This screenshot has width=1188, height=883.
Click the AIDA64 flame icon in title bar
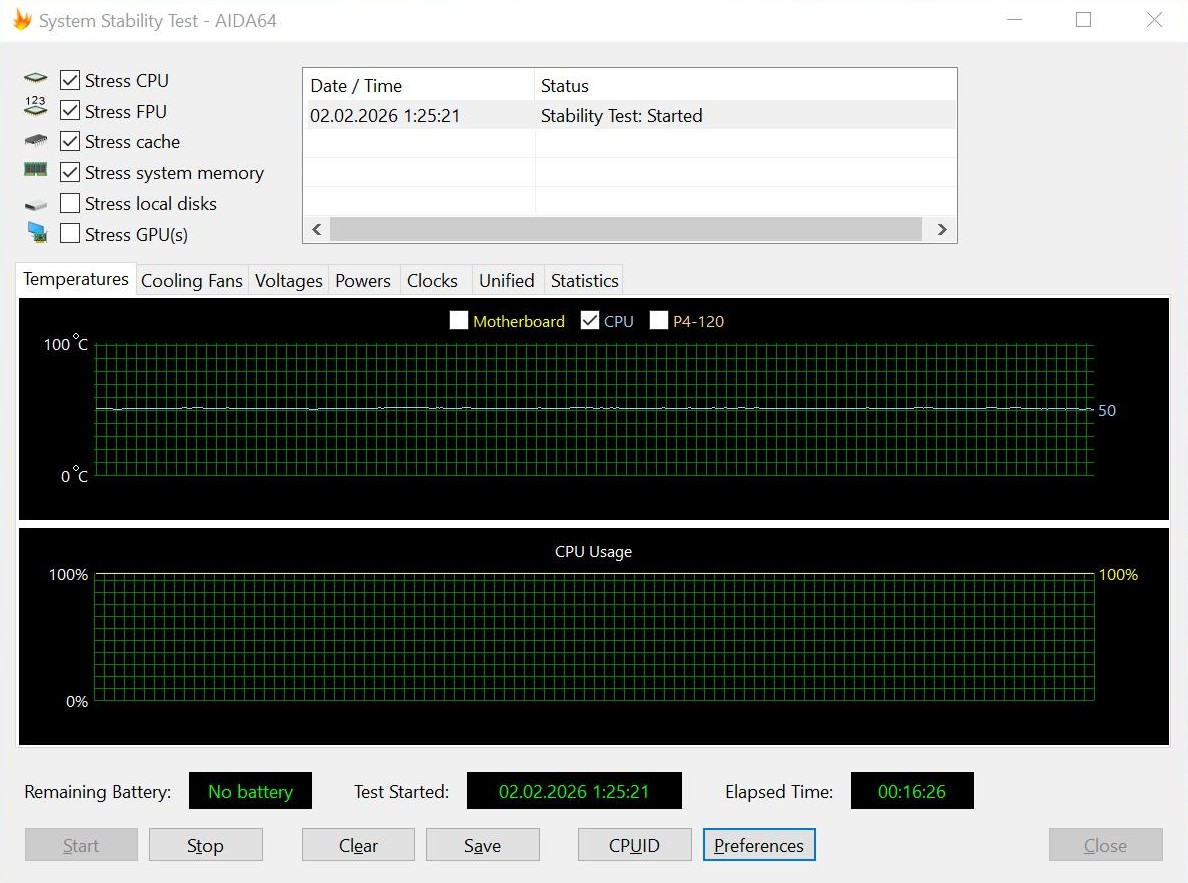[22, 20]
